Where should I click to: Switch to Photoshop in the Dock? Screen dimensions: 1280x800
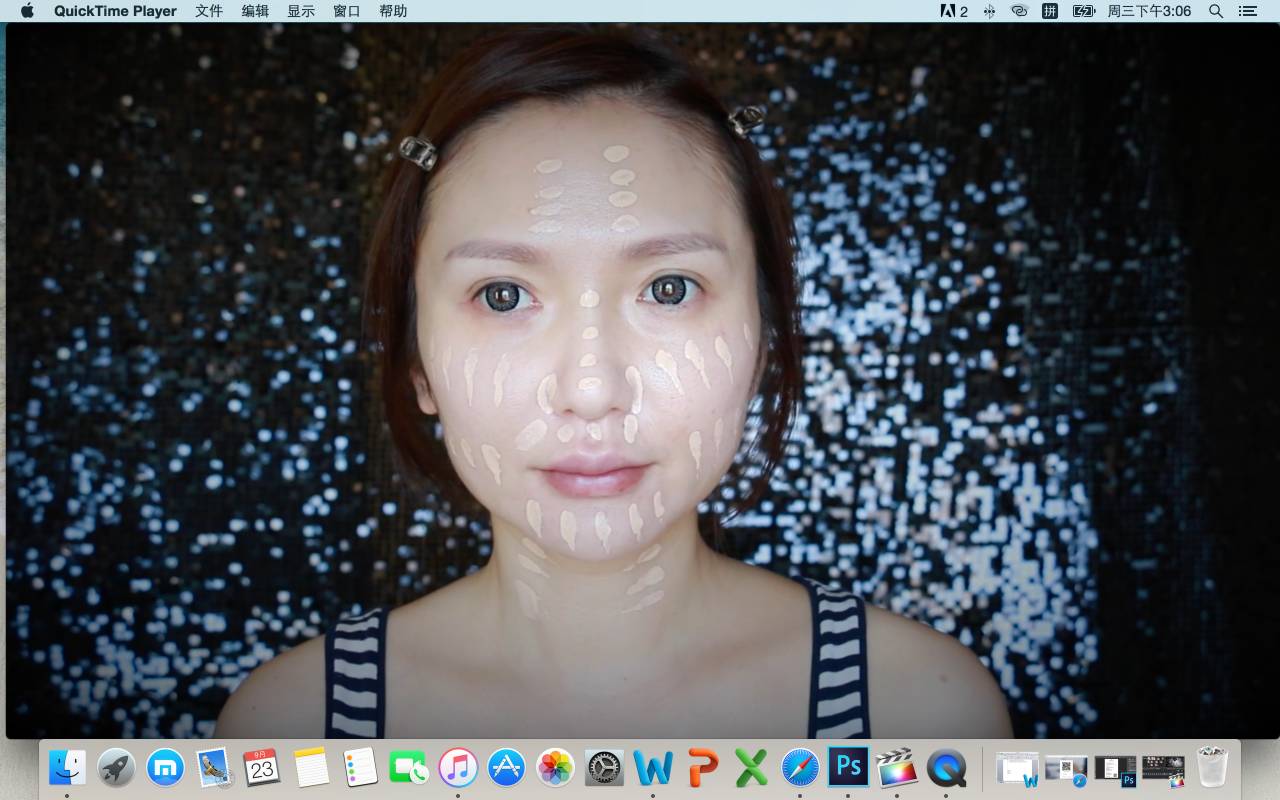848,768
